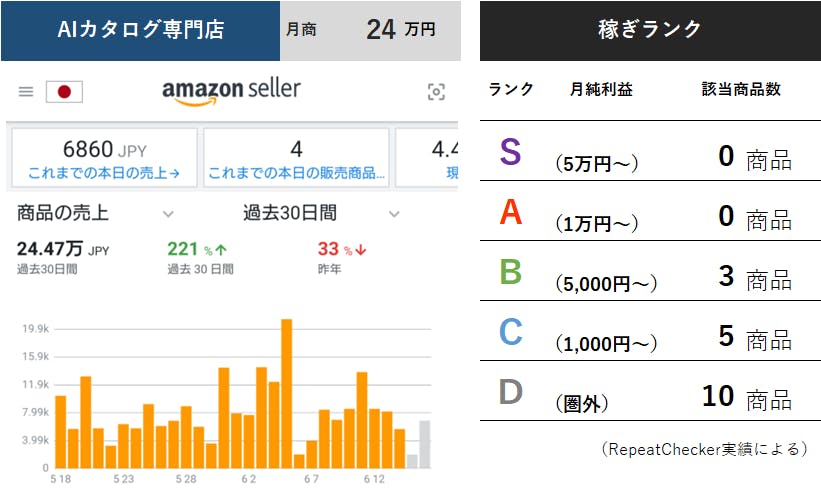Open これまでの本日の売上 link

point(104,173)
